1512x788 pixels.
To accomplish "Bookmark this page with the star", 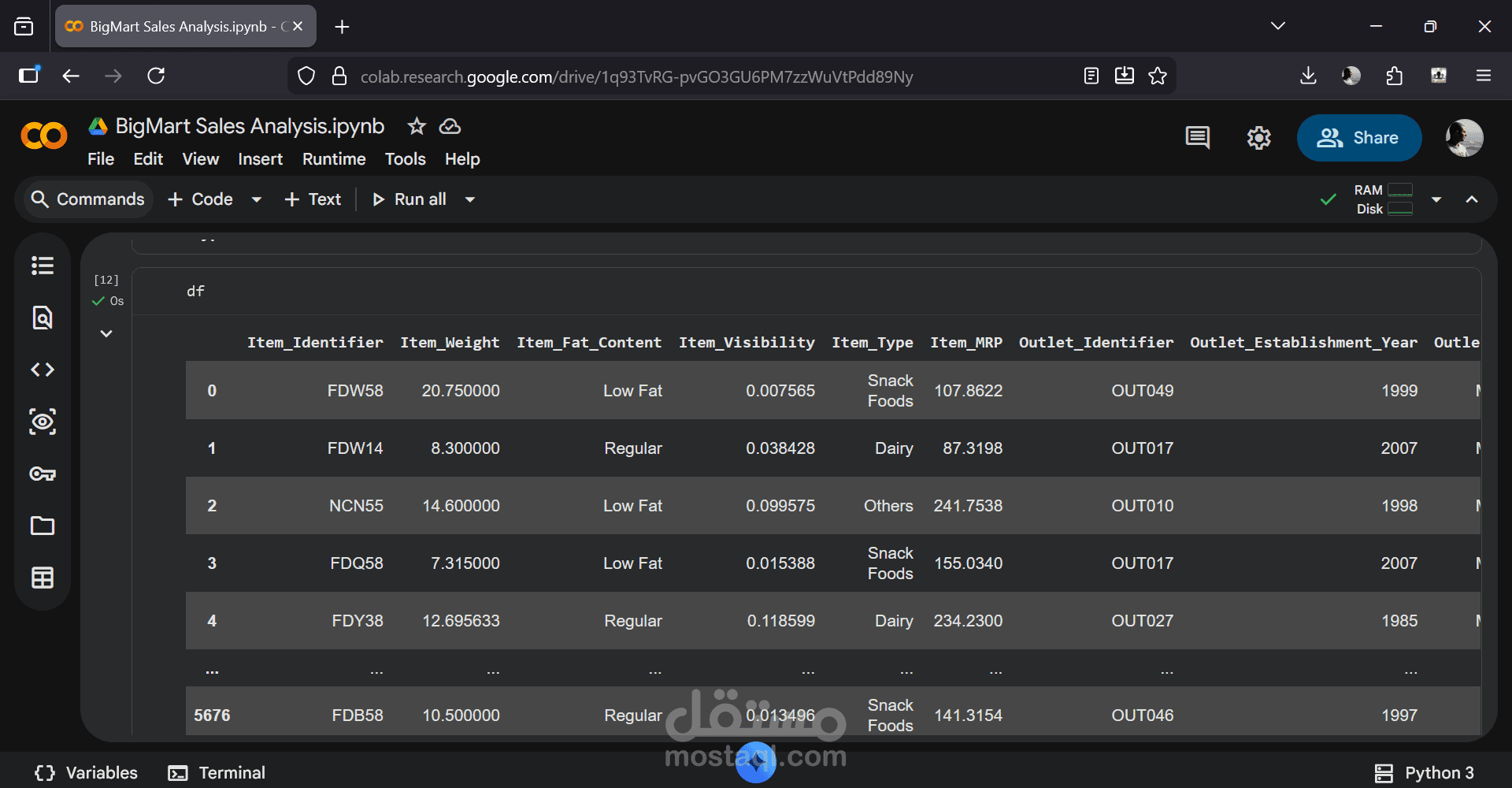I will click(x=1158, y=76).
